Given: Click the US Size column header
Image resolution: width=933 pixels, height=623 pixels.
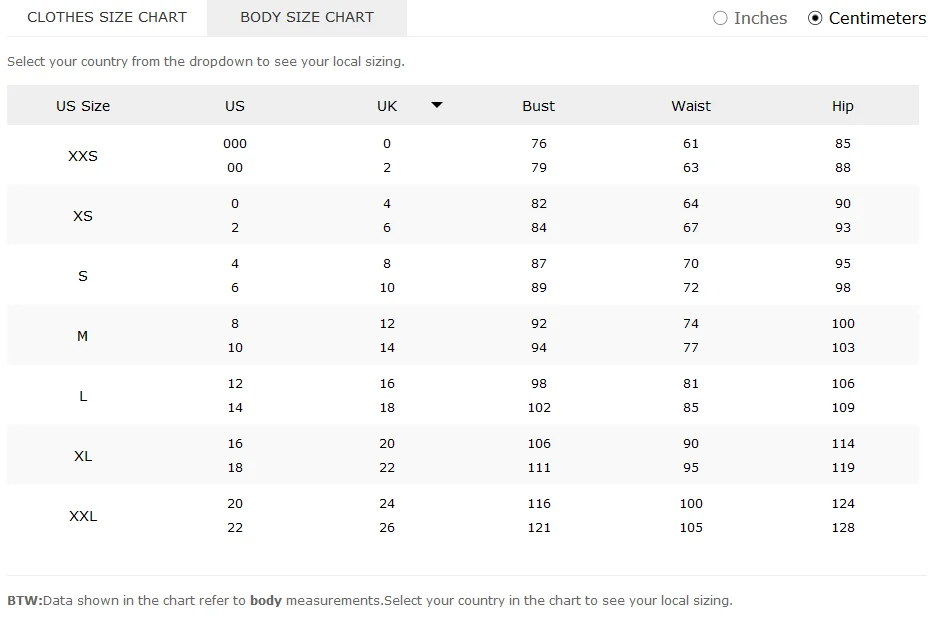Looking at the screenshot, I should click(83, 106).
